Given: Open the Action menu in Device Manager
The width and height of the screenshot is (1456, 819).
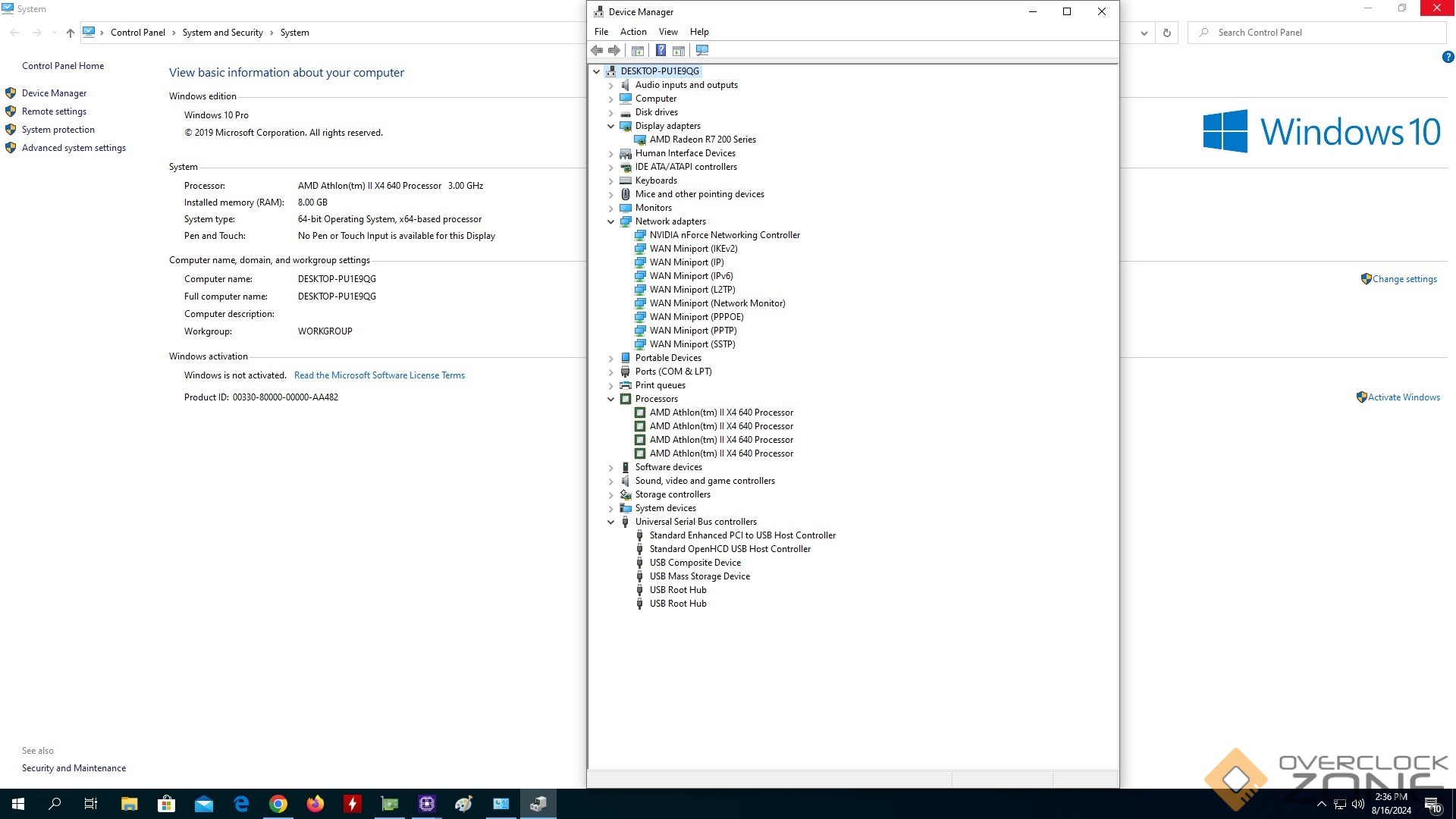Looking at the screenshot, I should coord(632,32).
